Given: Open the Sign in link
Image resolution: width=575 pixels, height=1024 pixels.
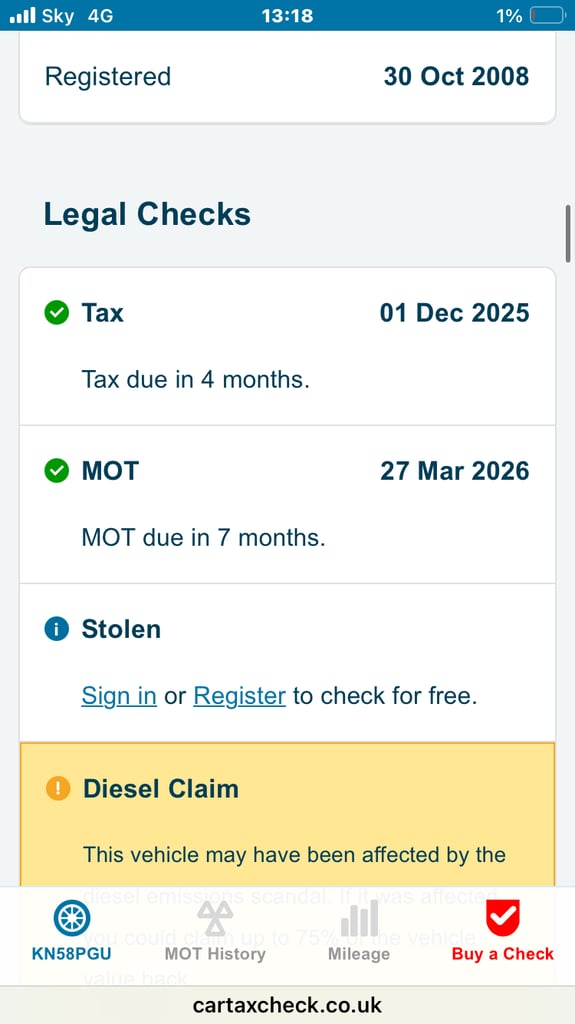Looking at the screenshot, I should (x=119, y=696).
